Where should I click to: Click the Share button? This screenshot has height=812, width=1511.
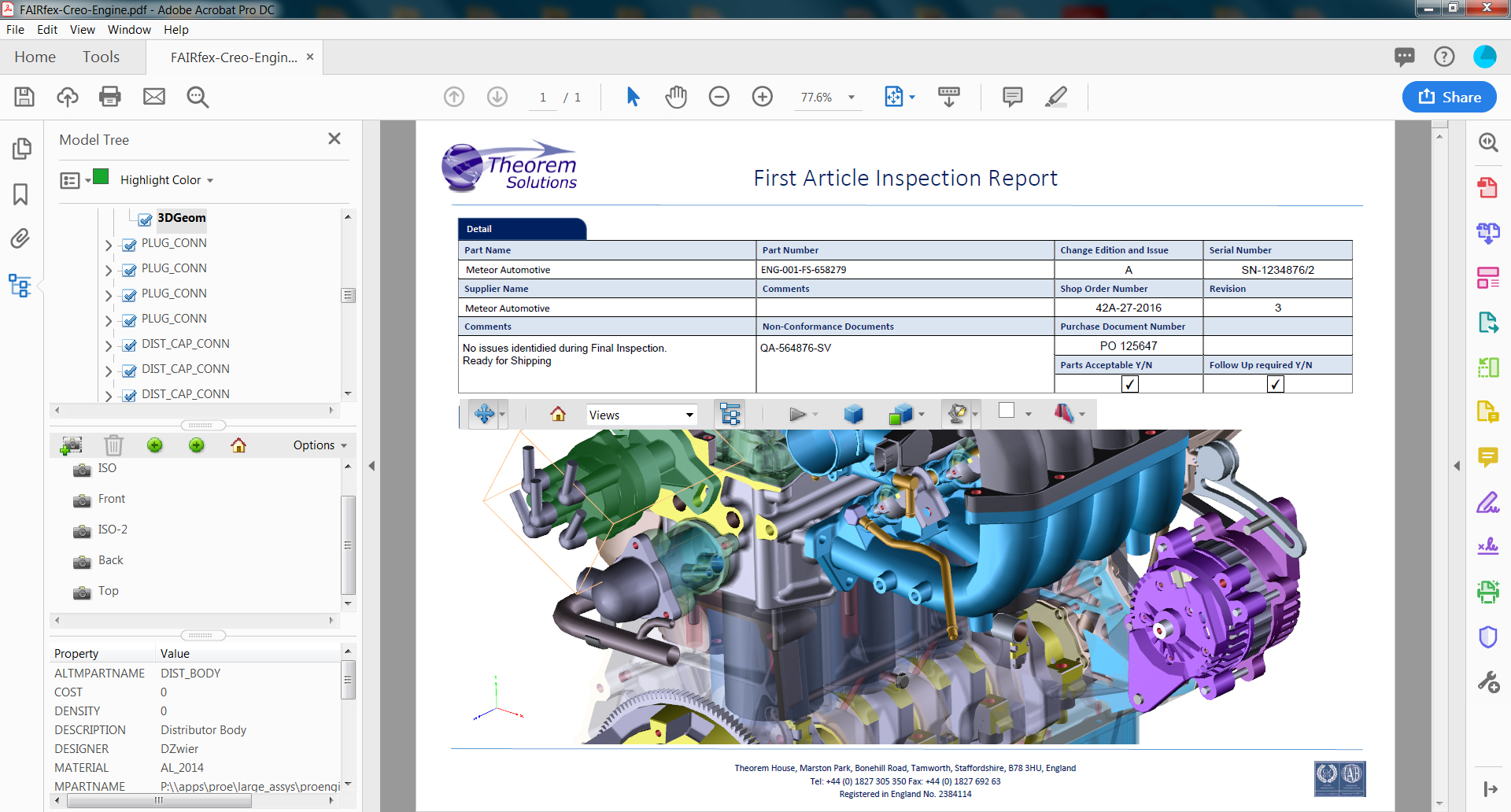coord(1449,97)
